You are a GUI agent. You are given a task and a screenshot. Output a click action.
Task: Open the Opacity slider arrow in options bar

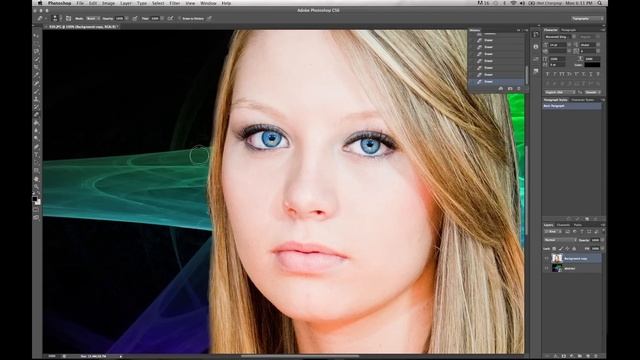pyautogui.click(x=127, y=18)
